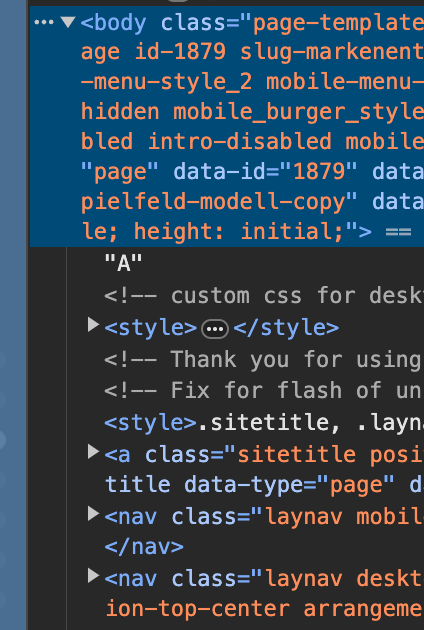The height and width of the screenshot is (630, 424).
Task: Expand the laynav mobile nav element
Action: (x=93, y=513)
